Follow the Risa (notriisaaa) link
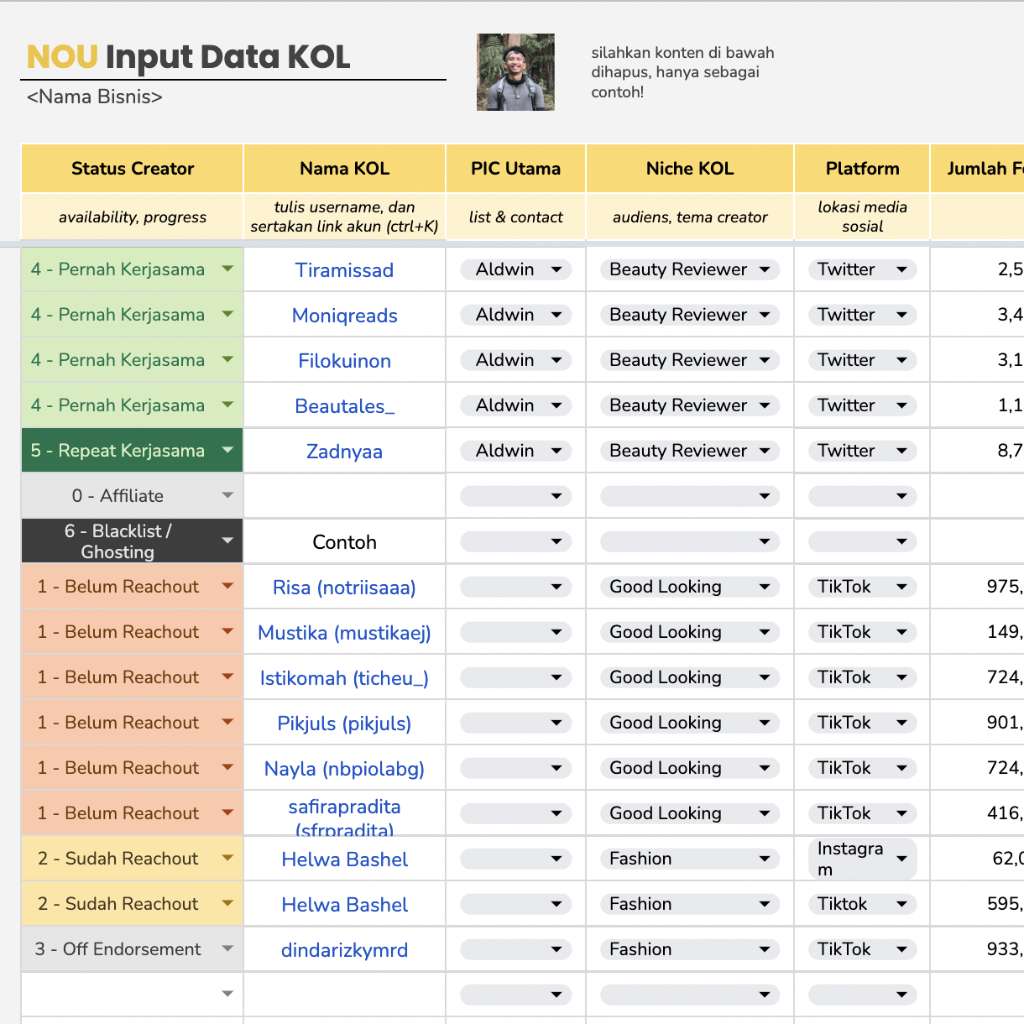The height and width of the screenshot is (1024, 1024). [344, 587]
